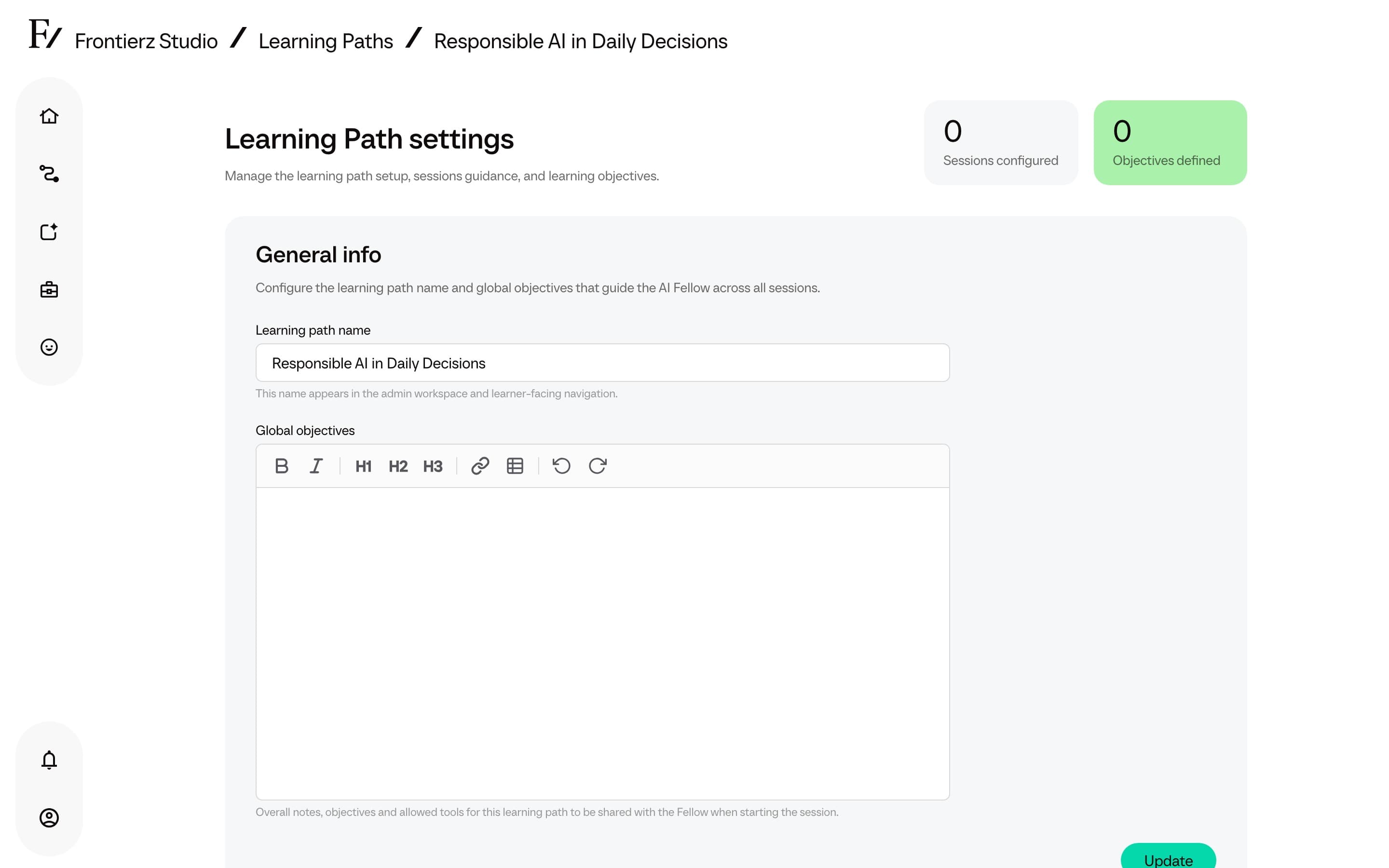Open the Home icon in sidebar
The height and width of the screenshot is (868, 1389).
(x=49, y=116)
